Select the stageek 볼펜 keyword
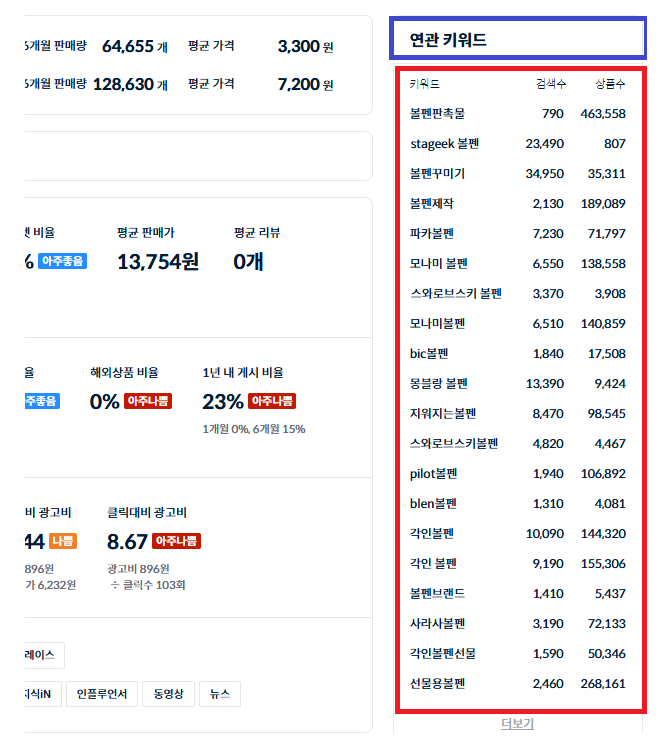Screen dimensions: 660x740 [444, 143]
